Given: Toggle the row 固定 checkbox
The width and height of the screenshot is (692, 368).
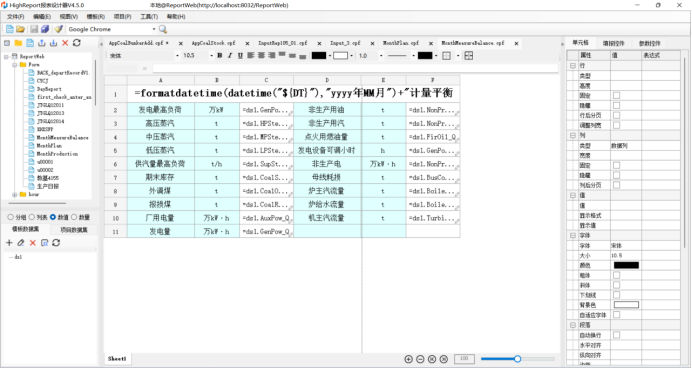Looking at the screenshot, I should (617, 95).
